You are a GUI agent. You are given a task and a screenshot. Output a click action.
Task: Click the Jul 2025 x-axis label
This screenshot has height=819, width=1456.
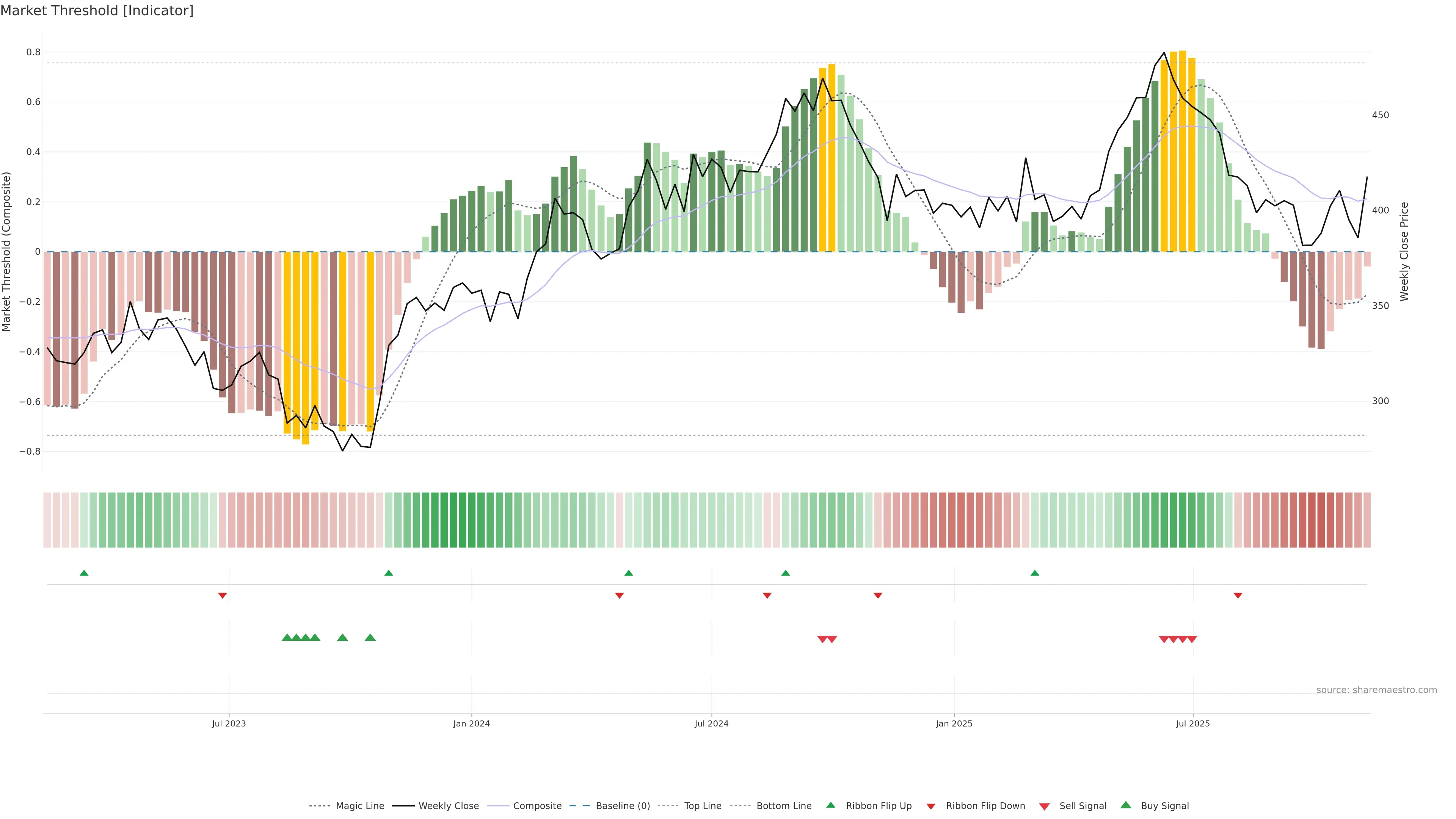point(1192,723)
